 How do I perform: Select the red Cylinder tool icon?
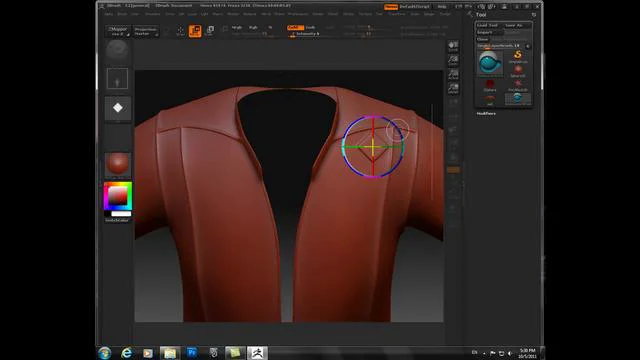(490, 85)
